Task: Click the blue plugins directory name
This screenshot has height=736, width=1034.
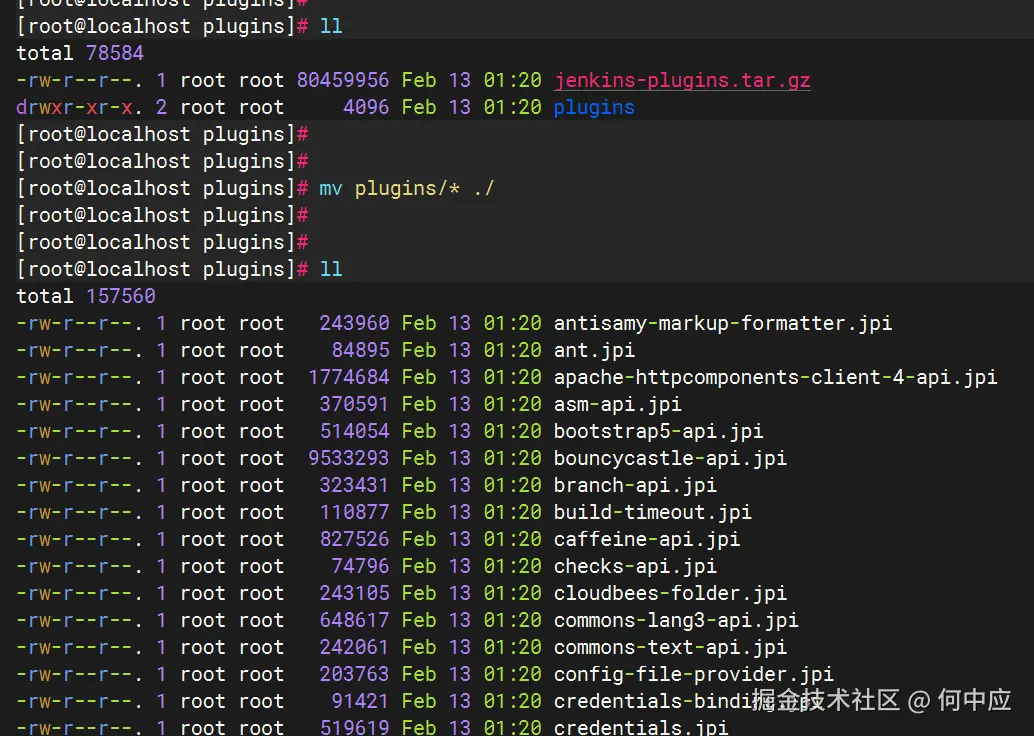Action: [x=594, y=107]
